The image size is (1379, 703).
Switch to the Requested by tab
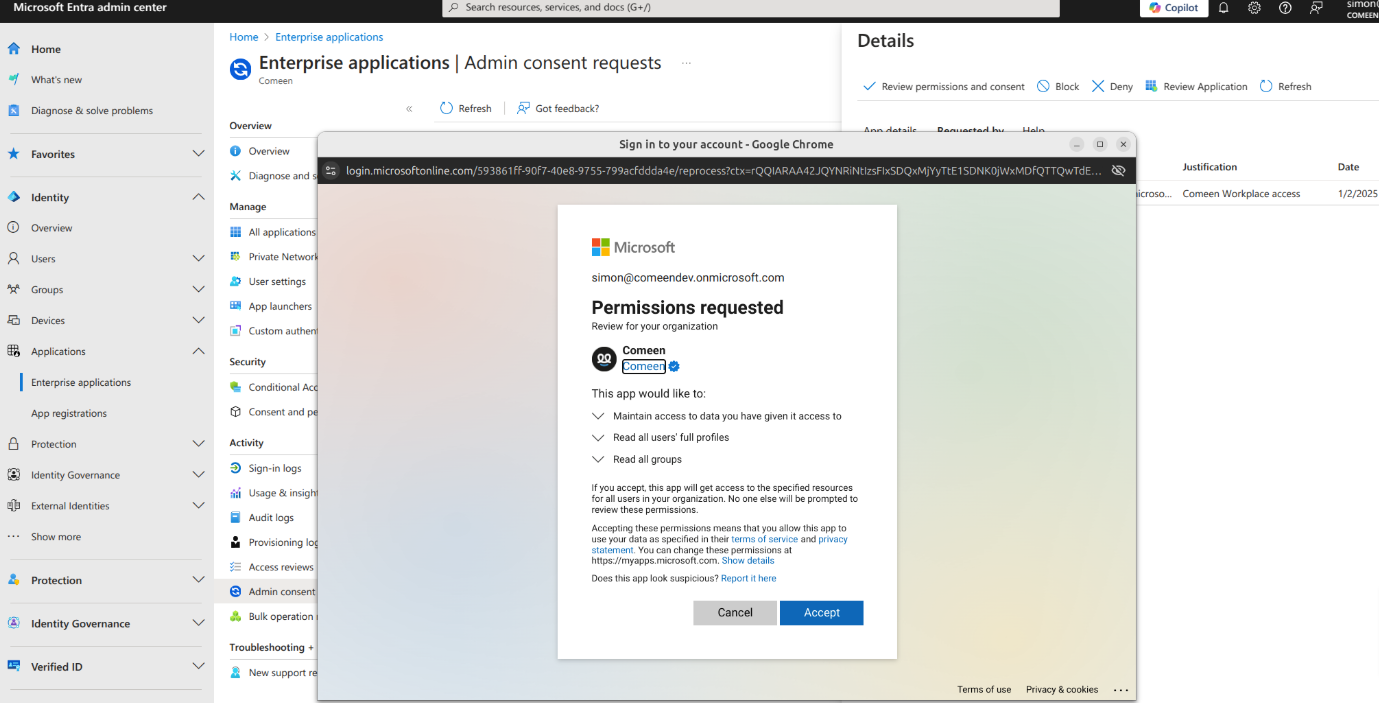coord(970,131)
